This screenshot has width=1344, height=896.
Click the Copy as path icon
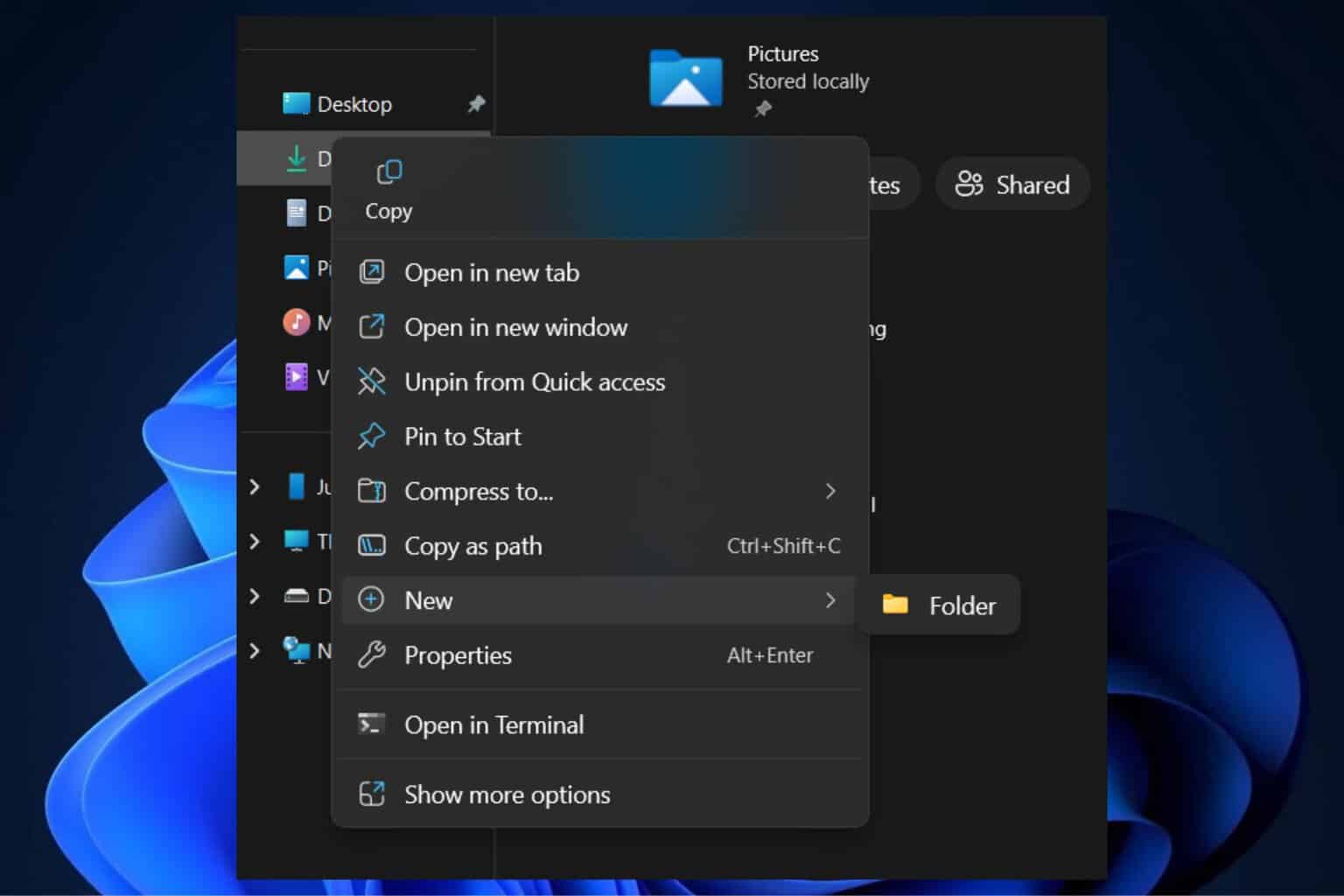[372, 546]
